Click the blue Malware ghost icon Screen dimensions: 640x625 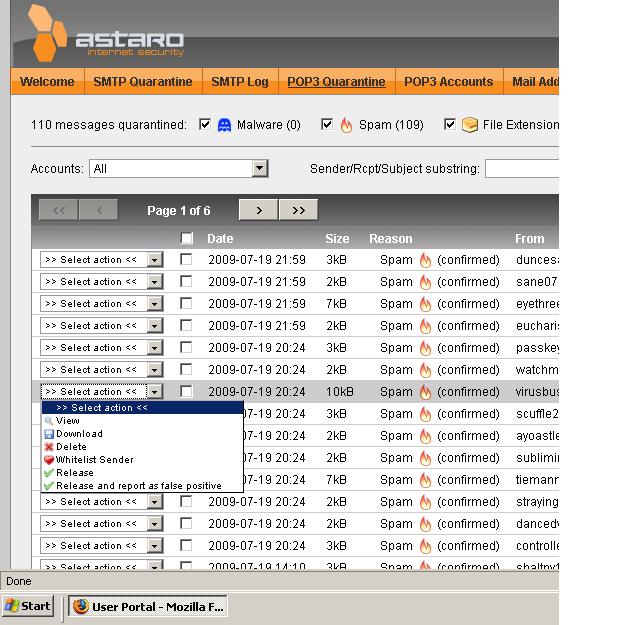[224, 125]
